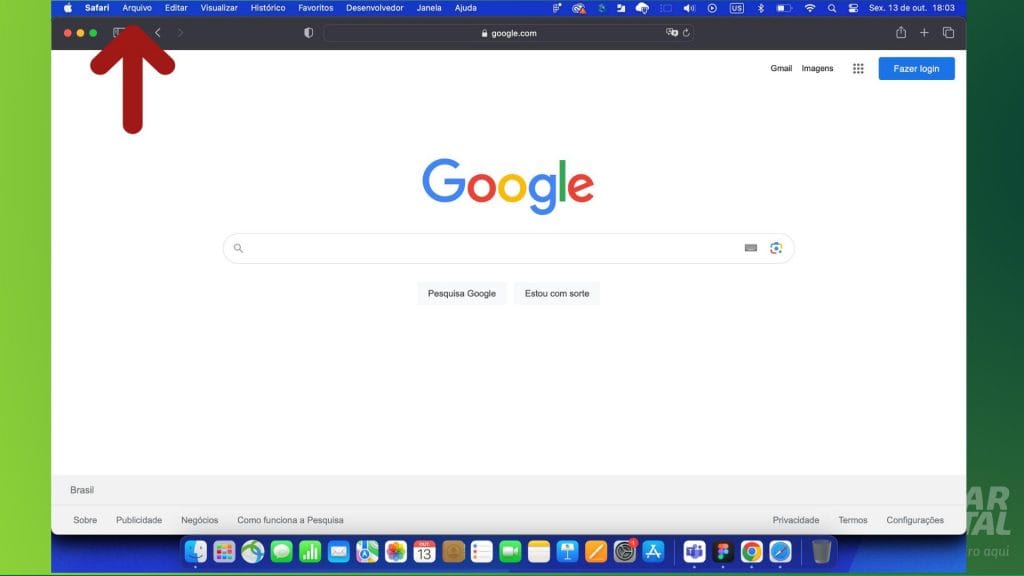Open Como funciona a Pesquisa link

point(290,520)
